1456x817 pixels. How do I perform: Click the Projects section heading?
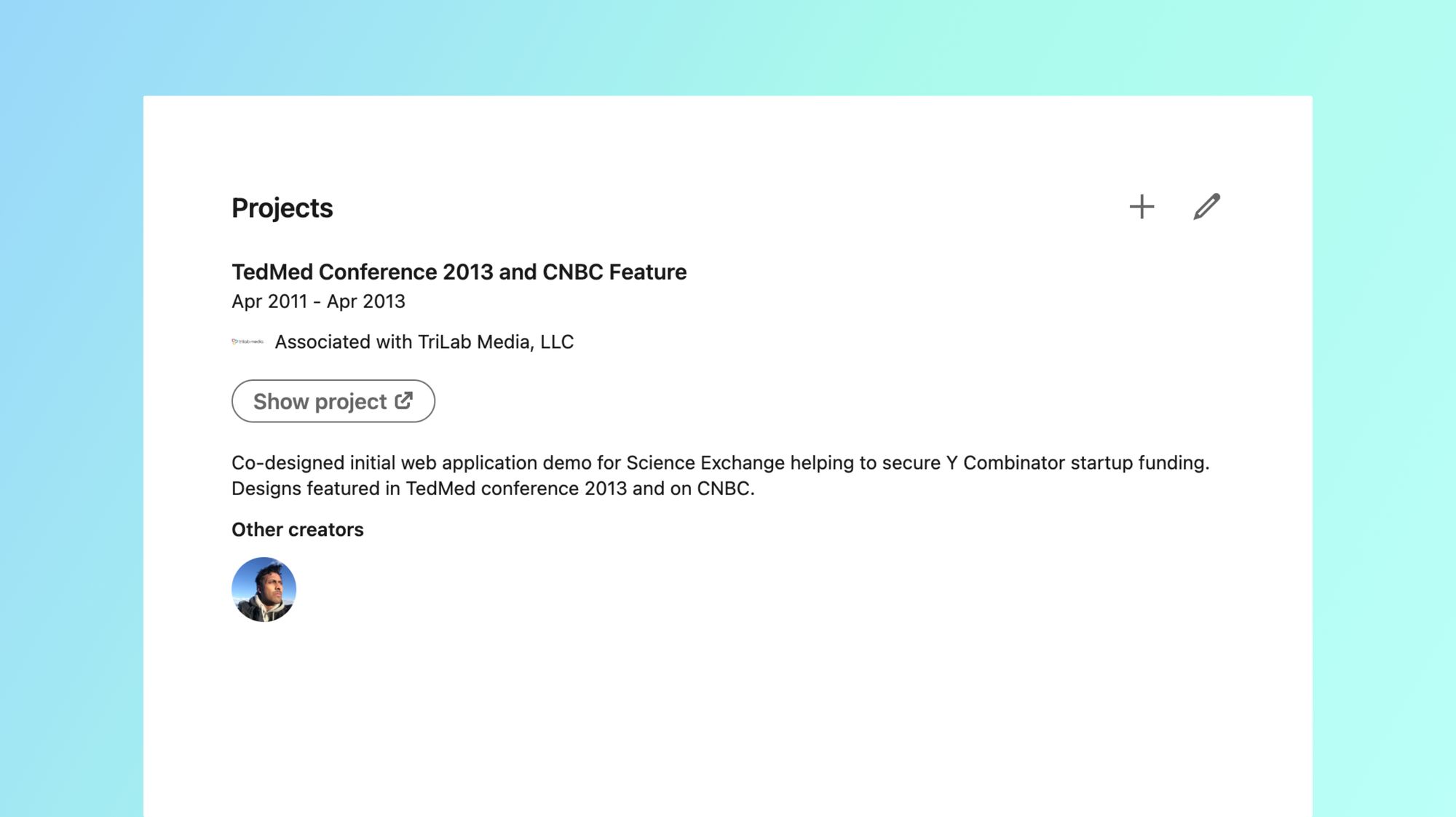[x=282, y=208]
